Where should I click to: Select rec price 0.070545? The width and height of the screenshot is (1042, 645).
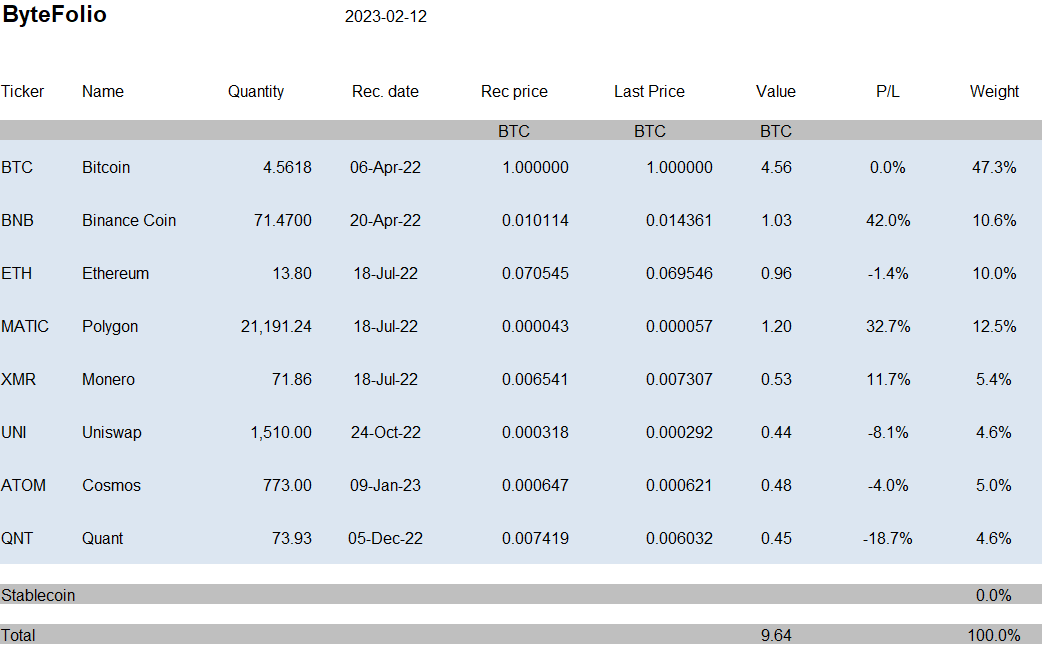click(x=535, y=274)
